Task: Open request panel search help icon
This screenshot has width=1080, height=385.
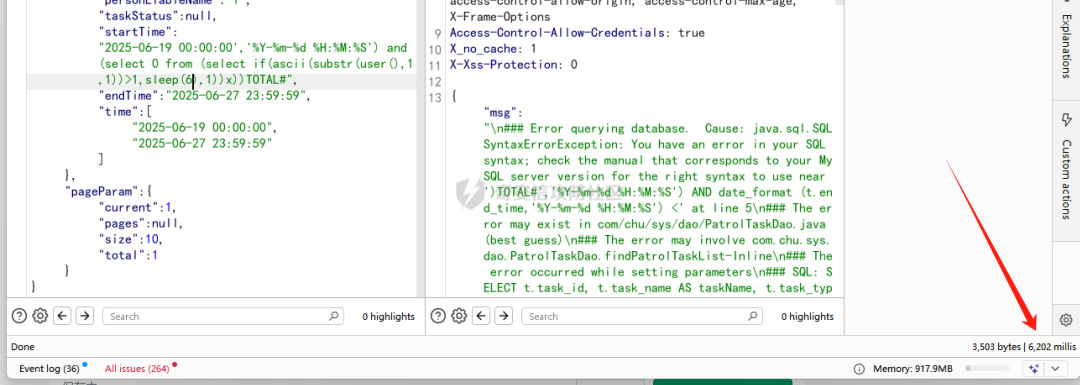Action: click(20, 316)
